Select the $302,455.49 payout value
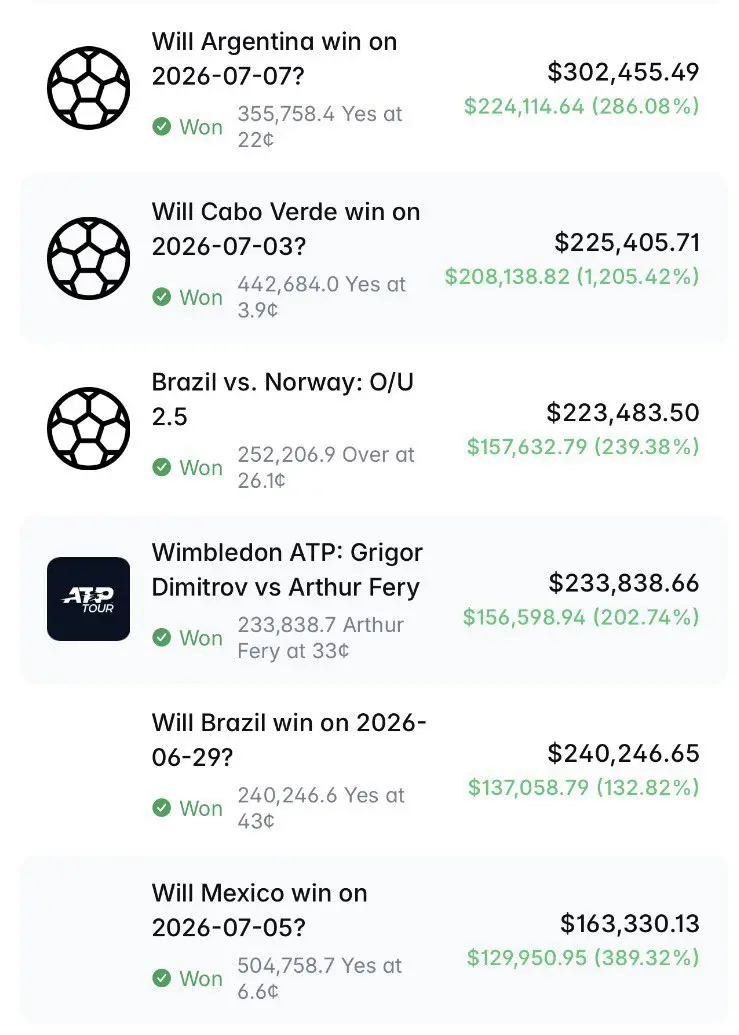This screenshot has height=1035, width=739. (623, 72)
